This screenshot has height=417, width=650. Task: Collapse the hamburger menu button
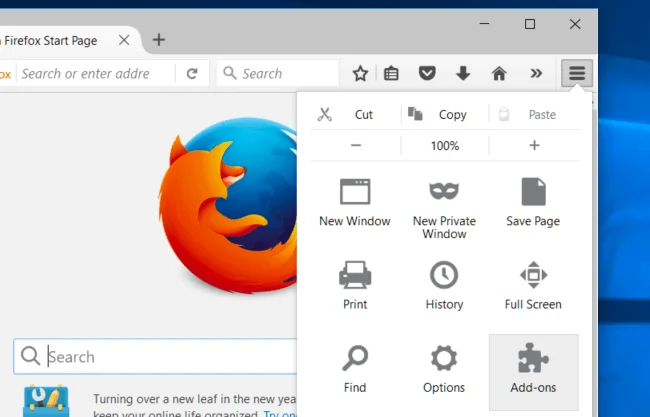tap(577, 73)
